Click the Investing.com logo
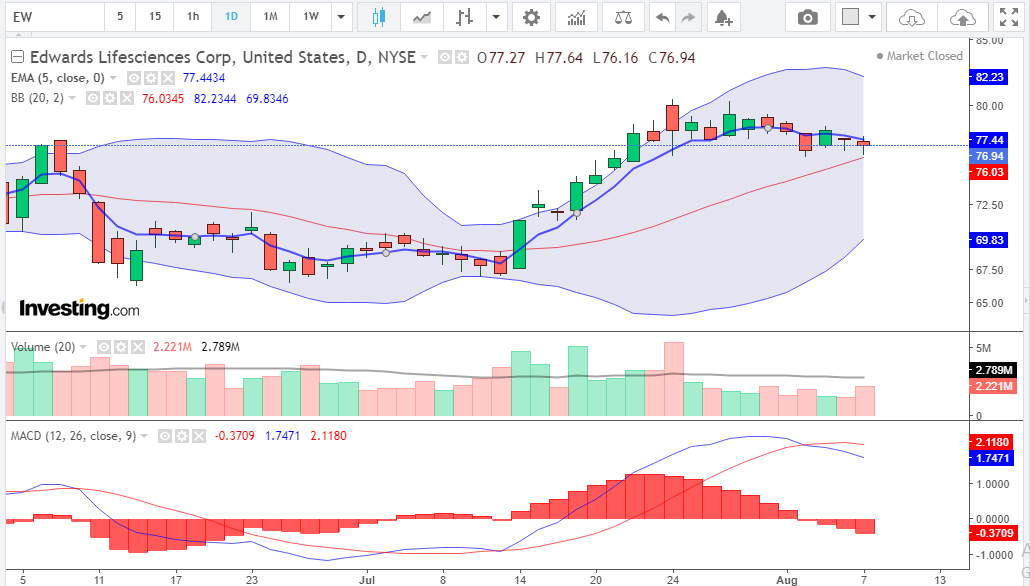This screenshot has height=586, width=1030. click(x=79, y=309)
